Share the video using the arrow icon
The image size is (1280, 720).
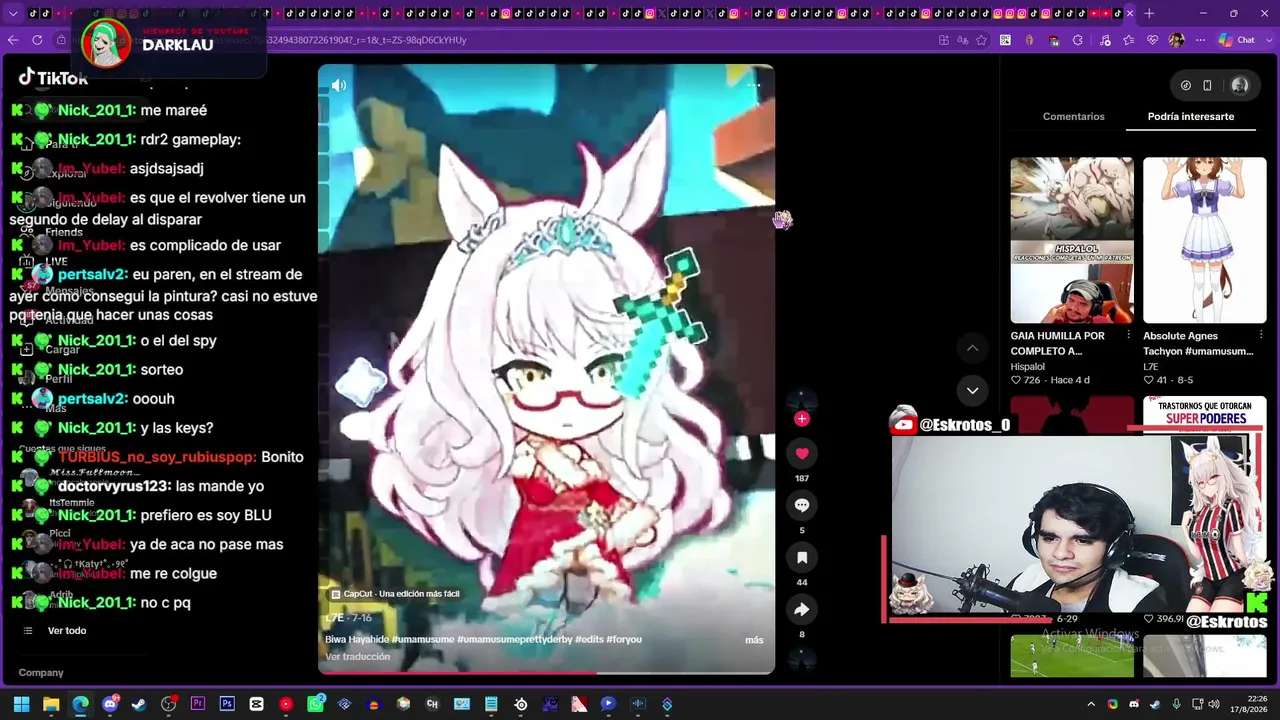[x=802, y=610]
